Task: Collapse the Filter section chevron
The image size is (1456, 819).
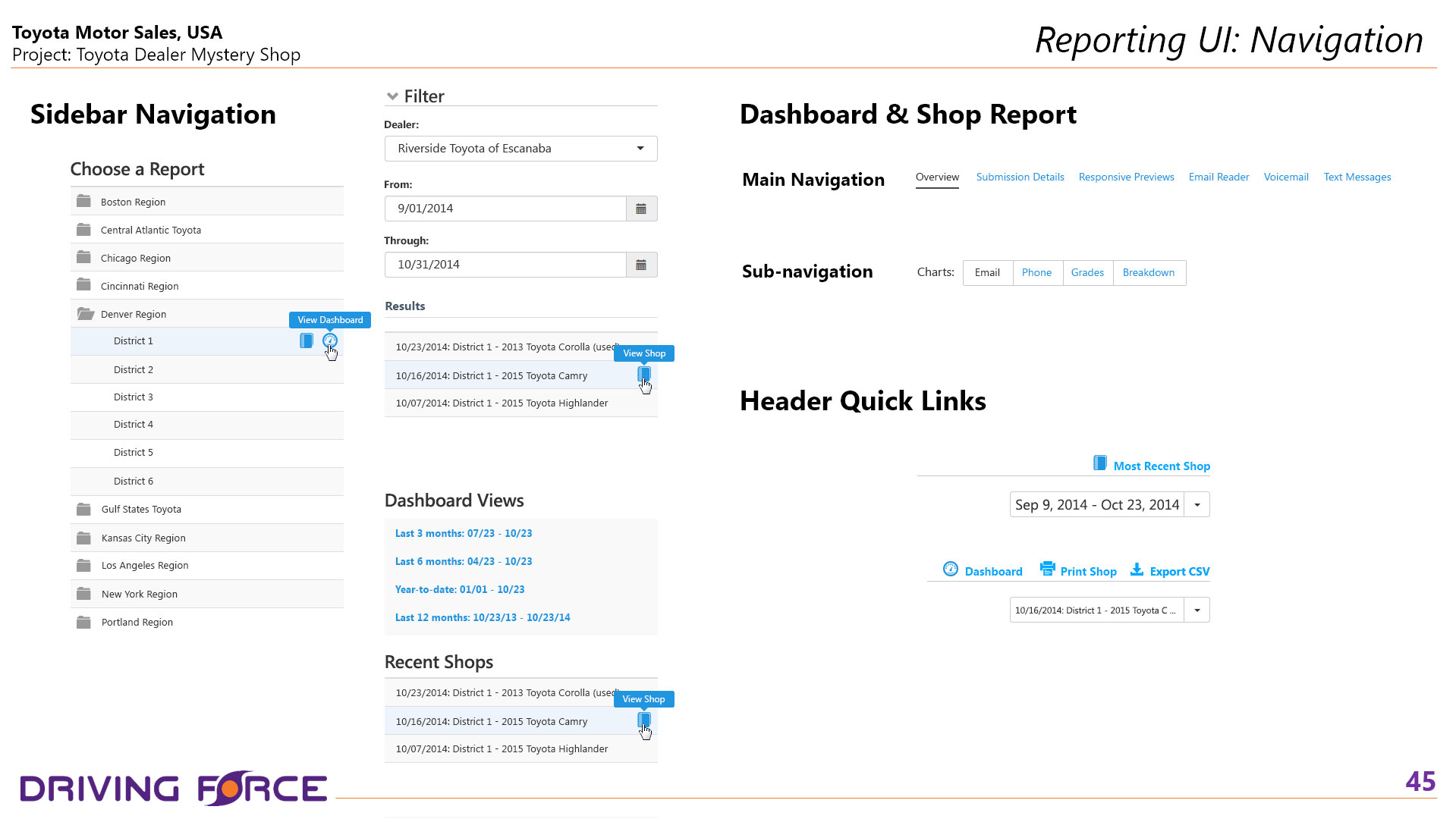Action: [x=392, y=96]
